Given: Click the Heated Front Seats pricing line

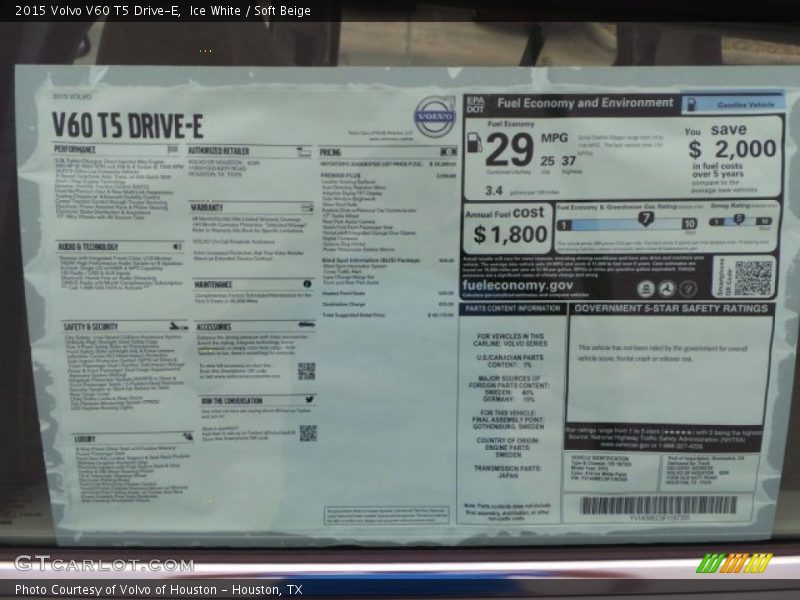Looking at the screenshot, I should click(x=389, y=293).
